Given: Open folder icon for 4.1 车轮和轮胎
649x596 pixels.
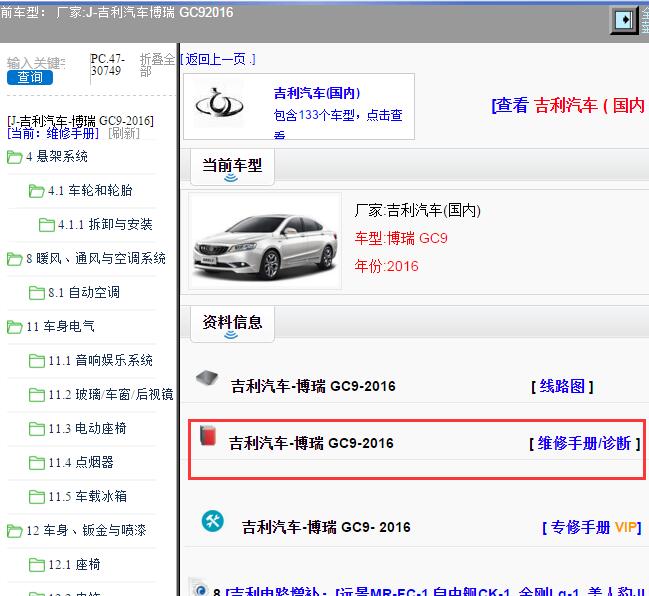Looking at the screenshot, I should click(36, 191).
